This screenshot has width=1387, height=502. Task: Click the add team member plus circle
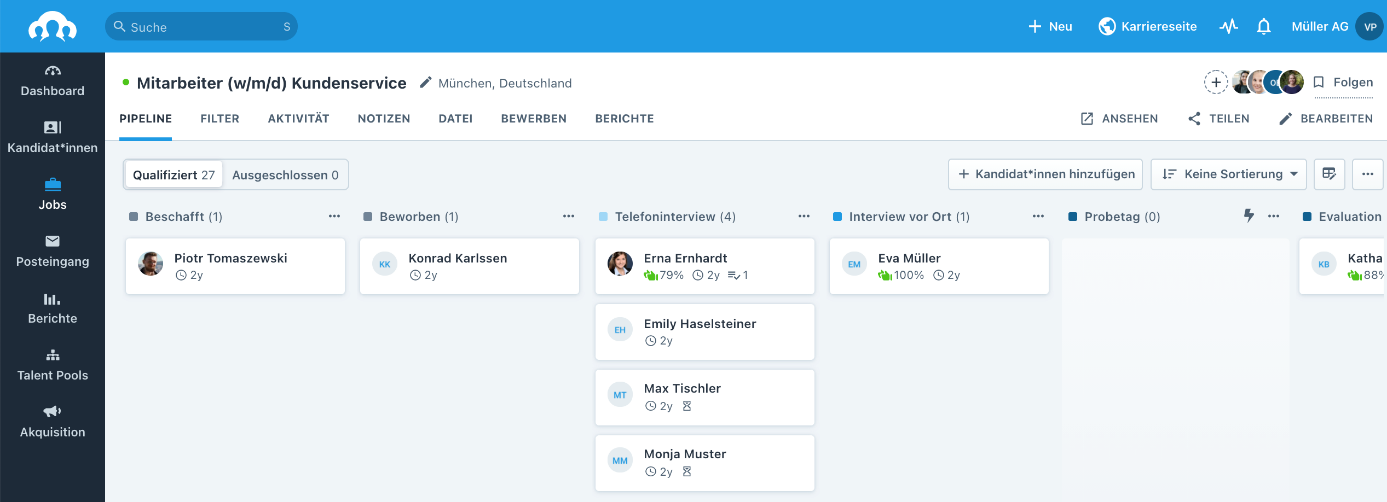click(1216, 83)
